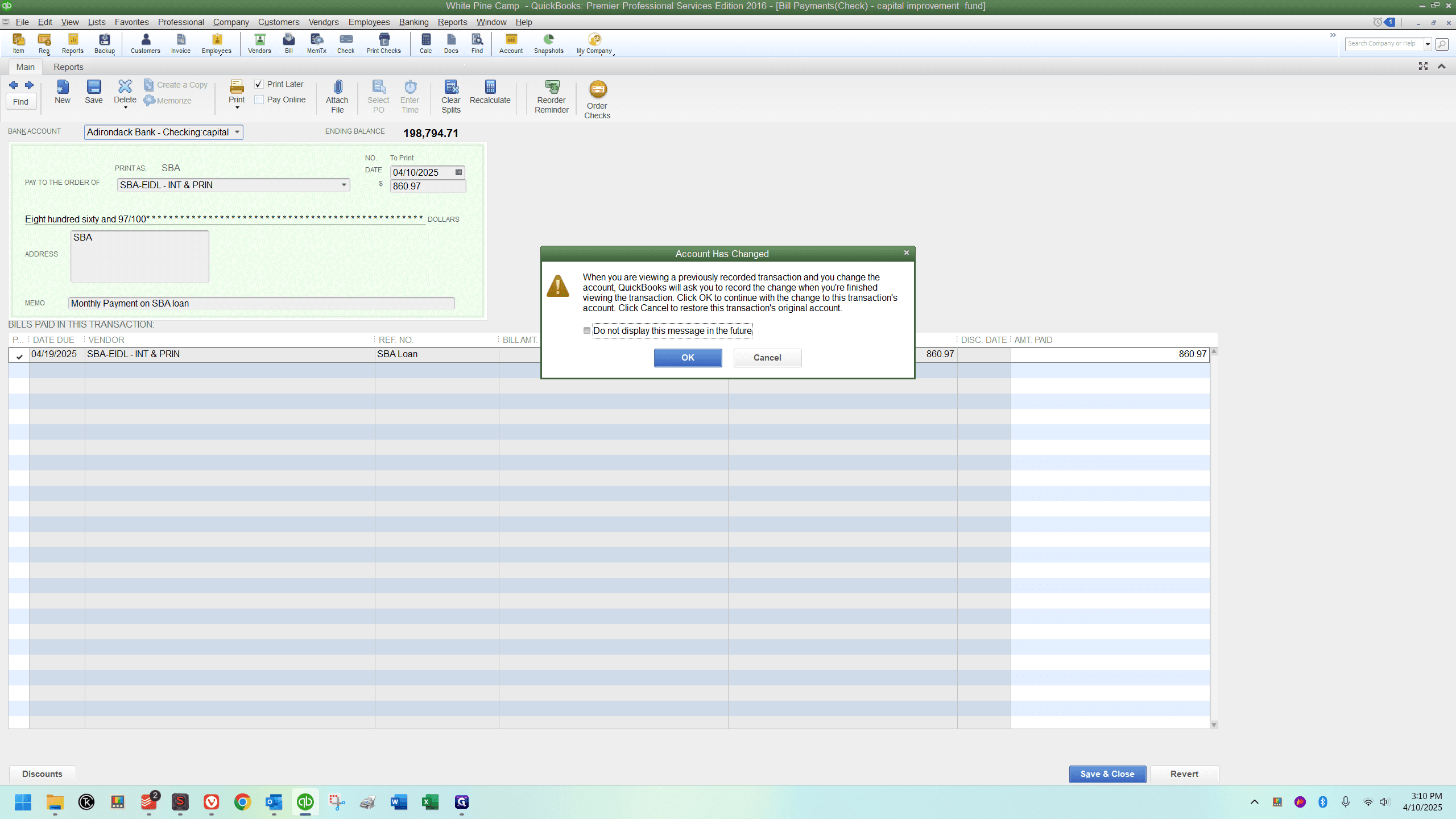Screen dimensions: 1456x819
Task: Open Excel from the taskbar
Action: (x=431, y=802)
